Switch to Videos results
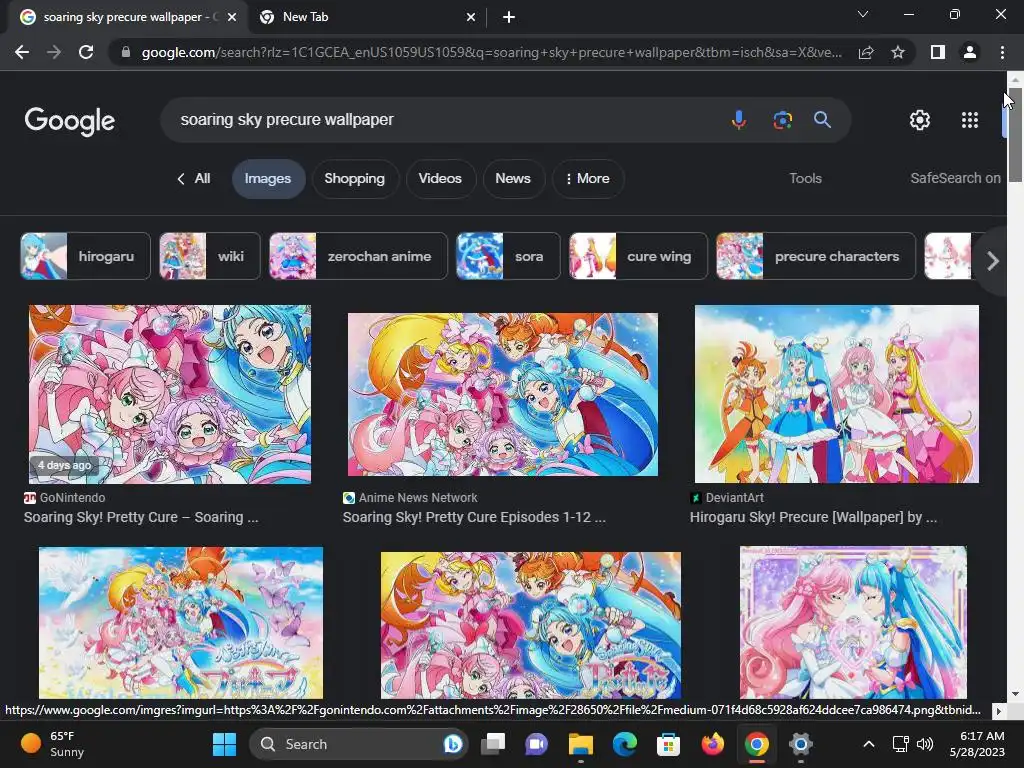1024x768 pixels. click(x=440, y=178)
